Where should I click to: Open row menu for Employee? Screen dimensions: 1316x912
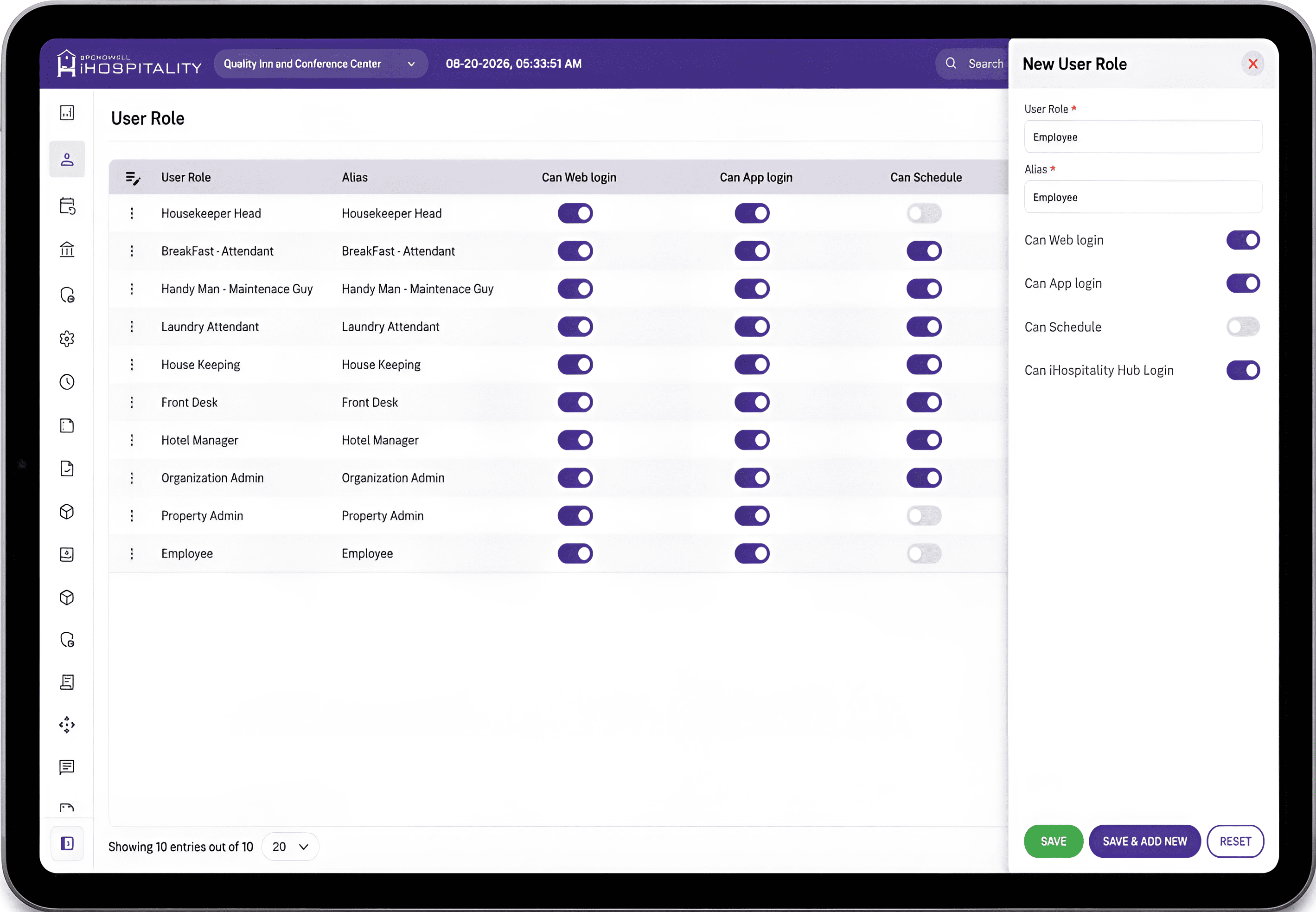point(132,554)
